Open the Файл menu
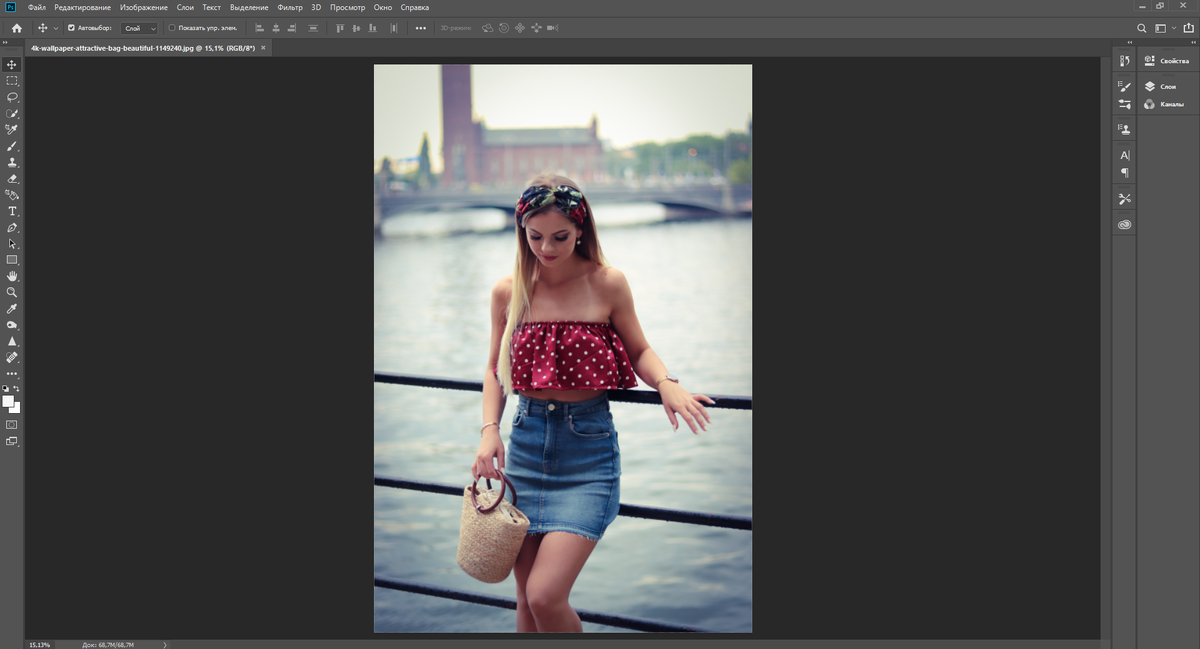 click(37, 7)
